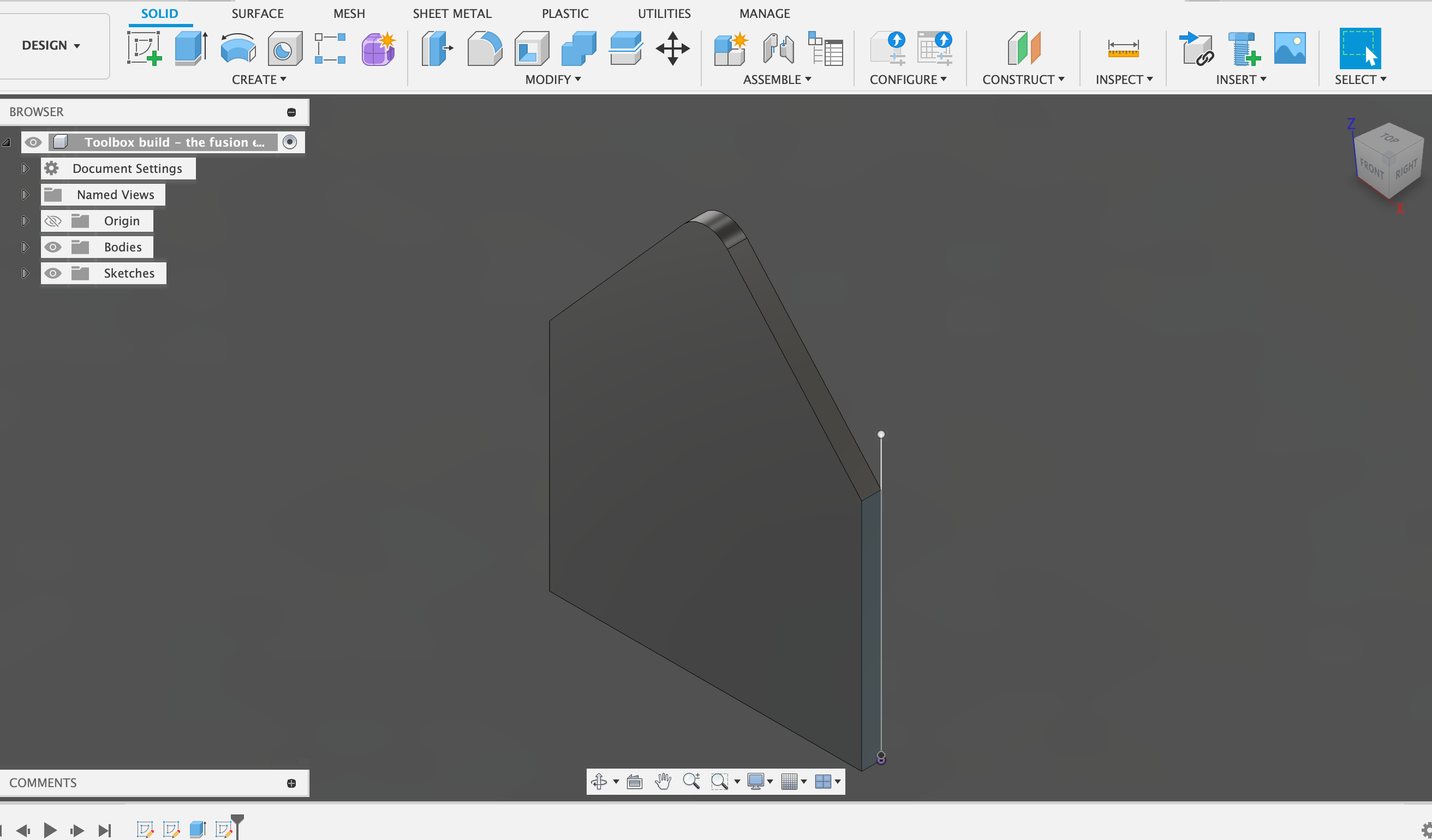
Task: Select the Offset Plane construct tool
Action: [x=1024, y=49]
